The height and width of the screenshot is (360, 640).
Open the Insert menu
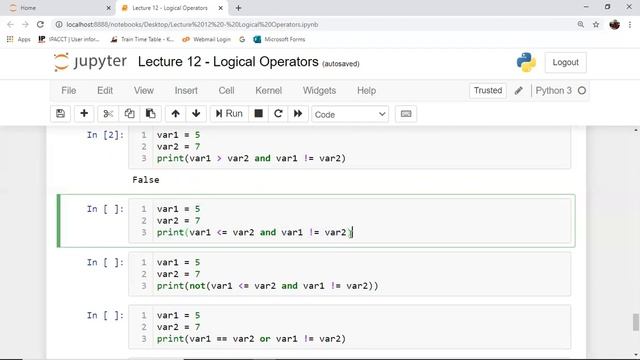click(x=186, y=91)
